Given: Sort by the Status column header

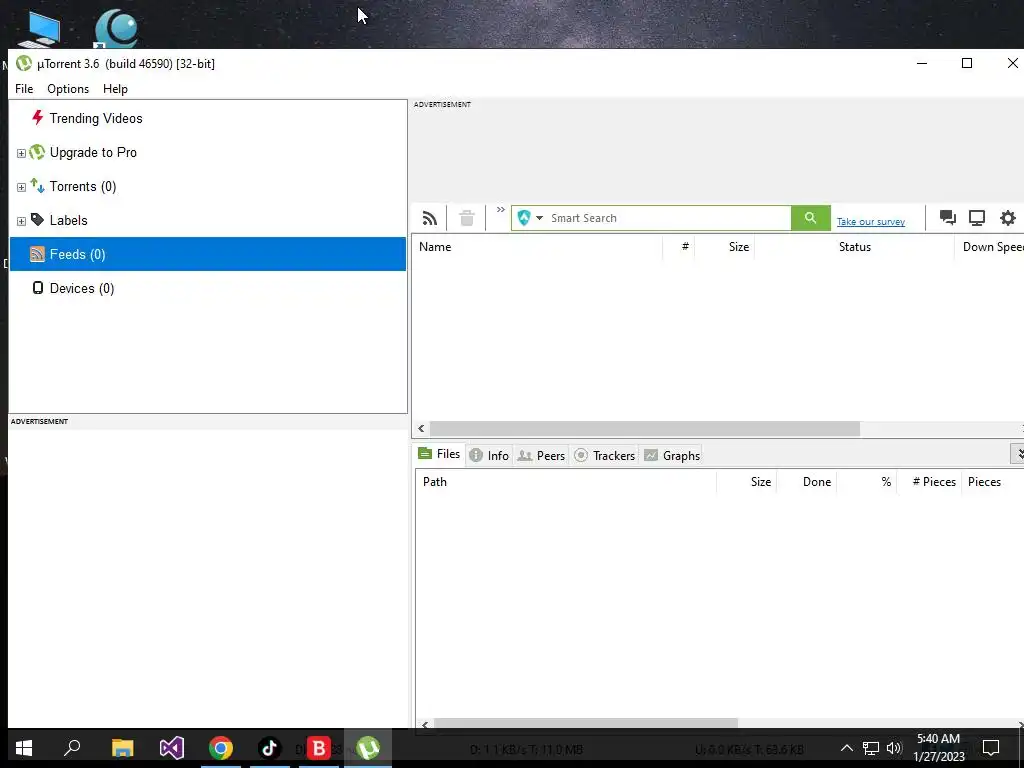Looking at the screenshot, I should tap(854, 247).
